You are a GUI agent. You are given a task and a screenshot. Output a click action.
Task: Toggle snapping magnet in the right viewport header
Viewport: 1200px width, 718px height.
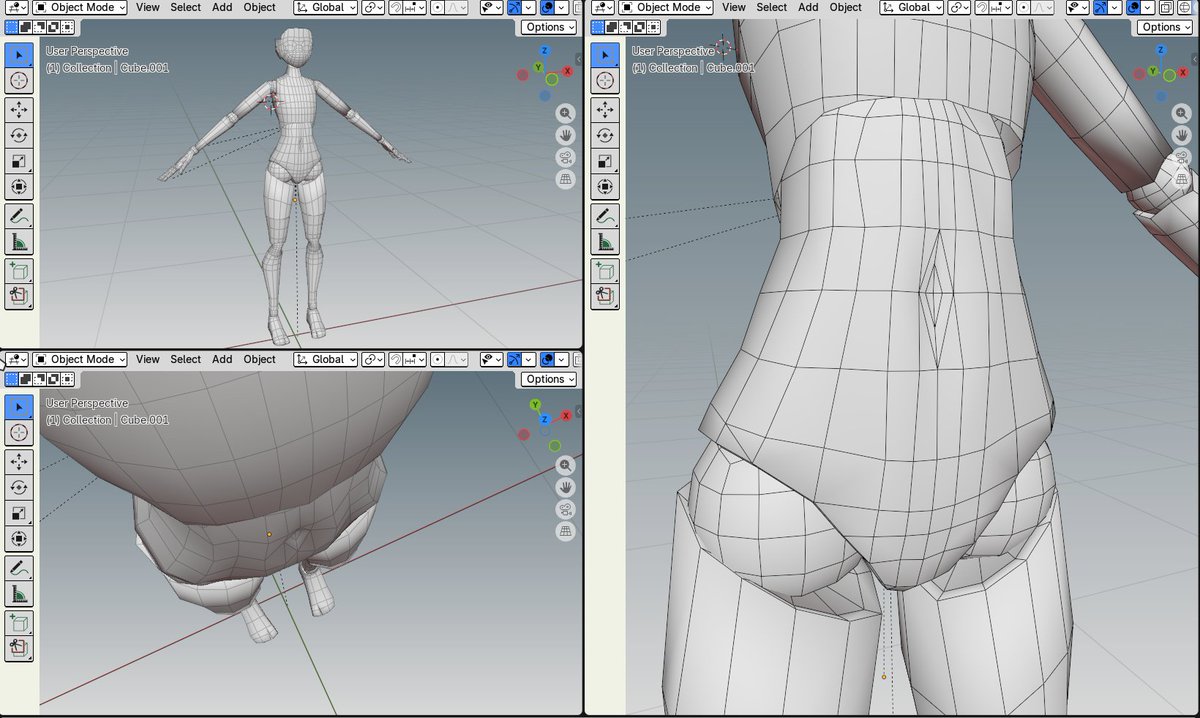point(980,7)
